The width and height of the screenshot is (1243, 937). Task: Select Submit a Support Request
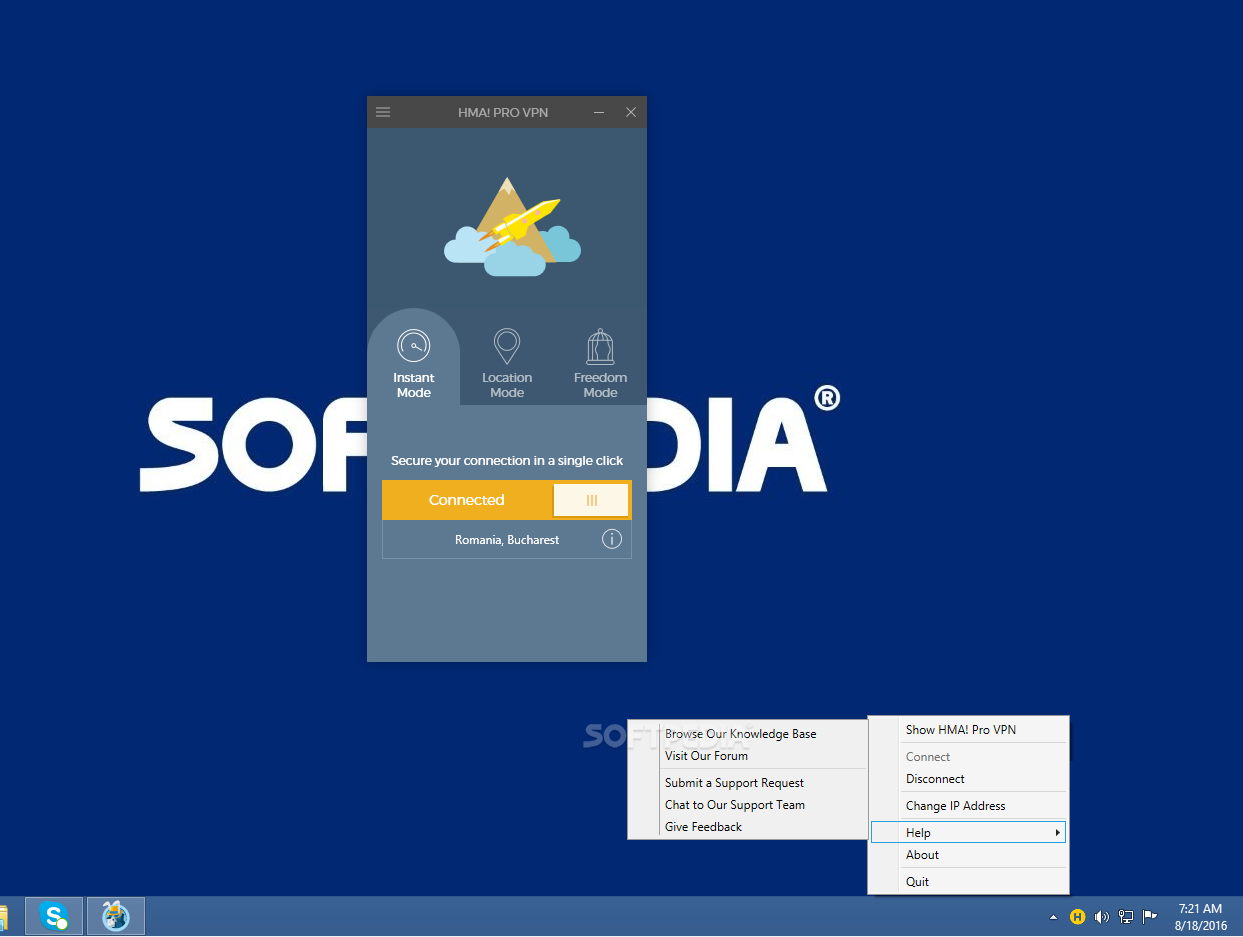747,783
